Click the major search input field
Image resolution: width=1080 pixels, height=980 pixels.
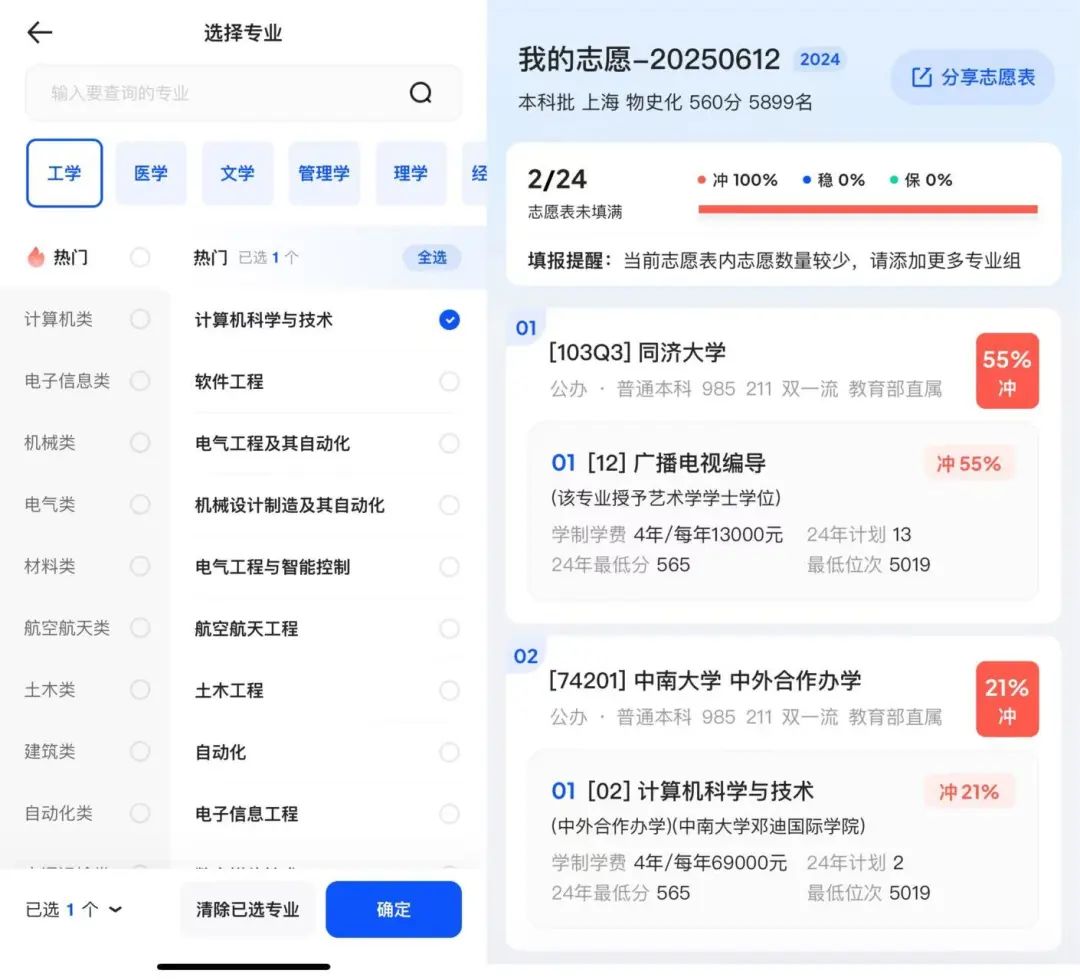pyautogui.click(x=243, y=93)
